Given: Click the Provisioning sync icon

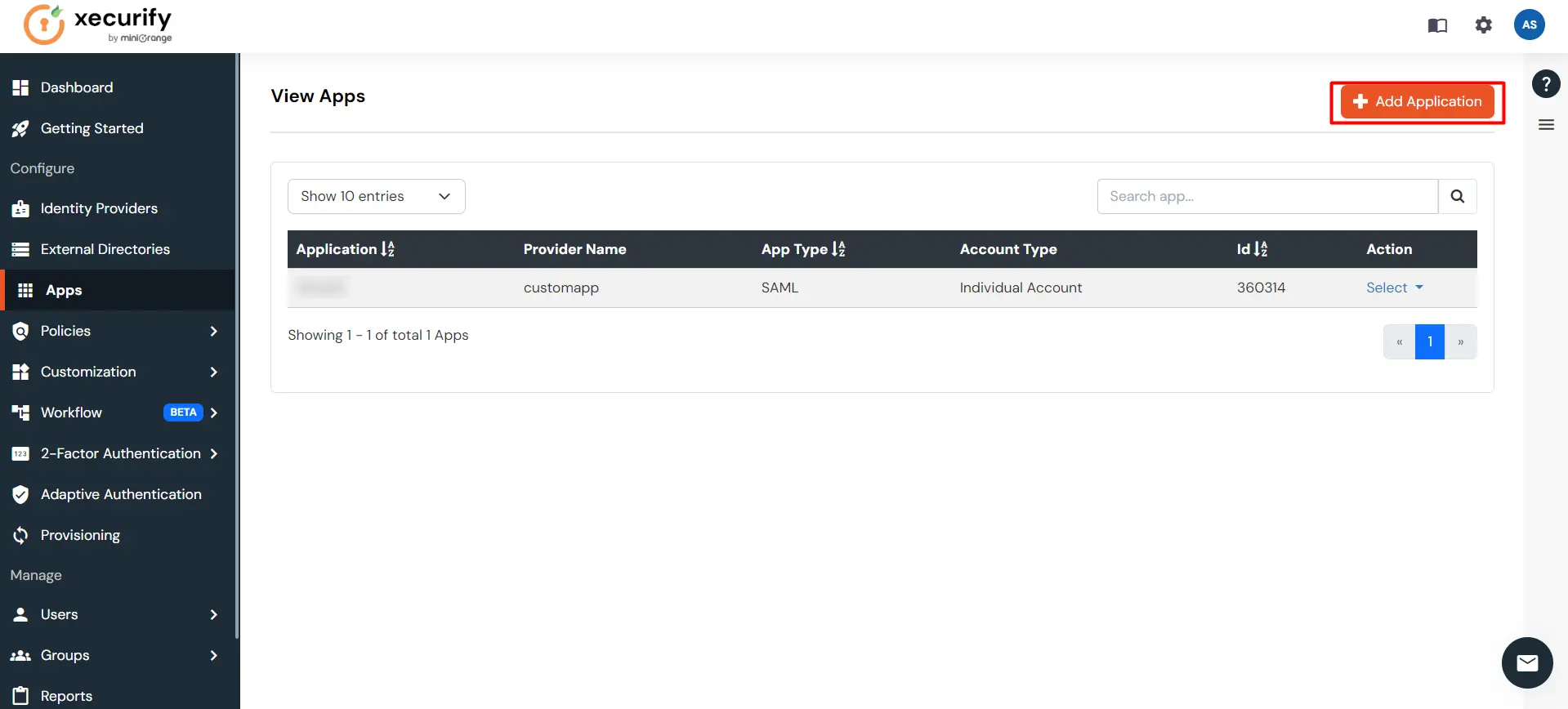Looking at the screenshot, I should tap(20, 535).
